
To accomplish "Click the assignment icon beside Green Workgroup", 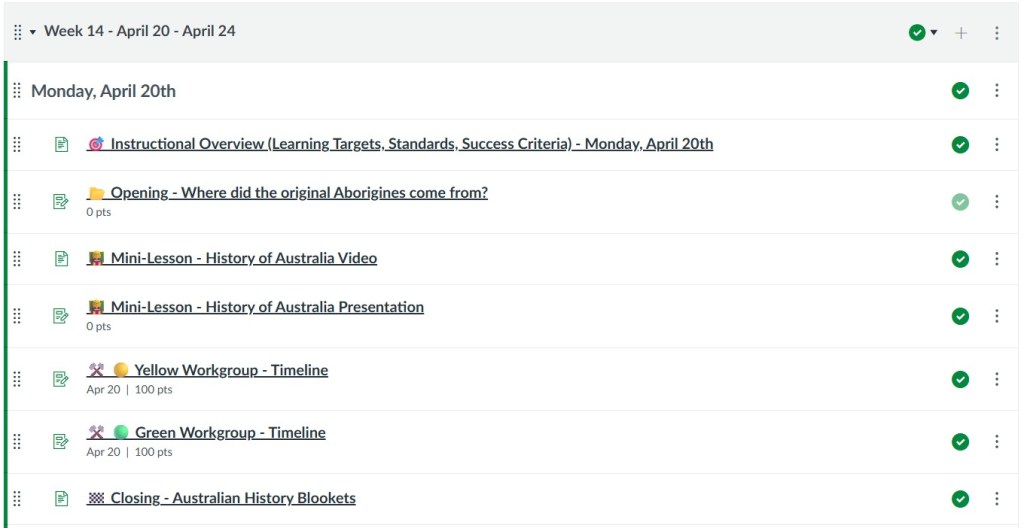I will pos(62,441).
